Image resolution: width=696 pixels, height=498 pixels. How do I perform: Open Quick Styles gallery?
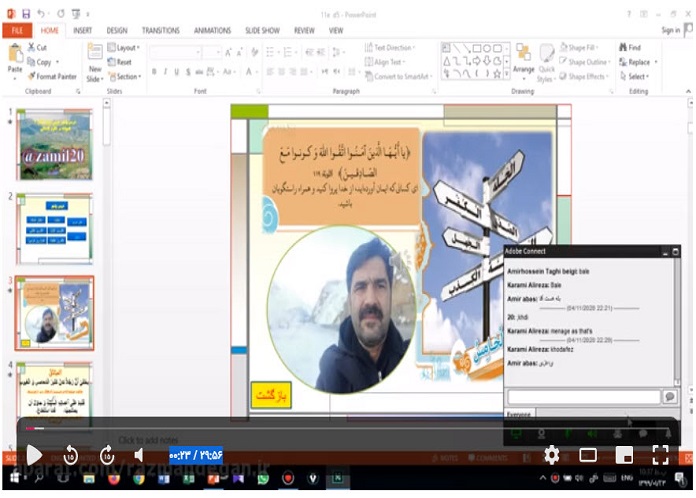pos(546,63)
